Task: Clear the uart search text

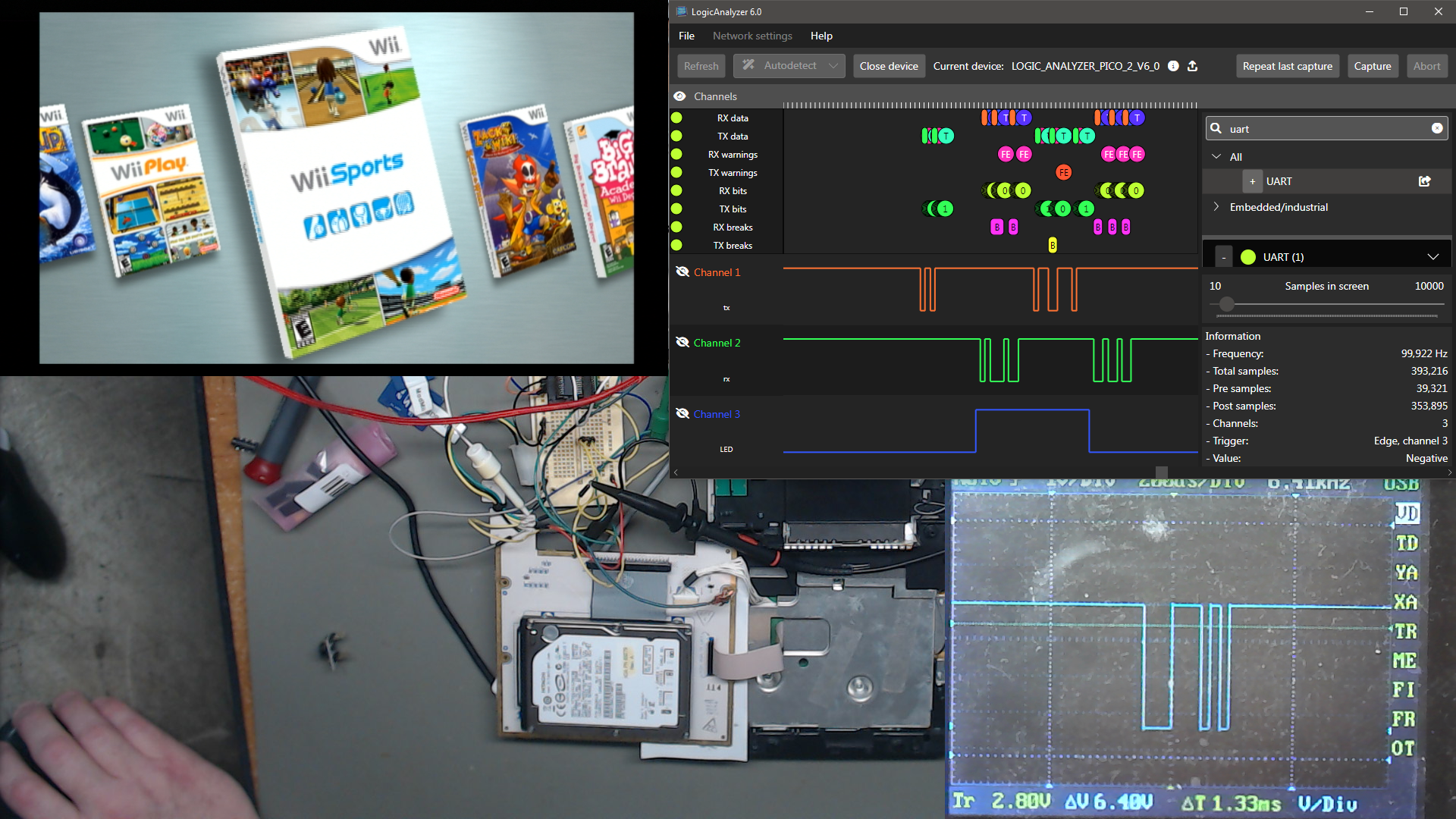Action: [x=1436, y=128]
